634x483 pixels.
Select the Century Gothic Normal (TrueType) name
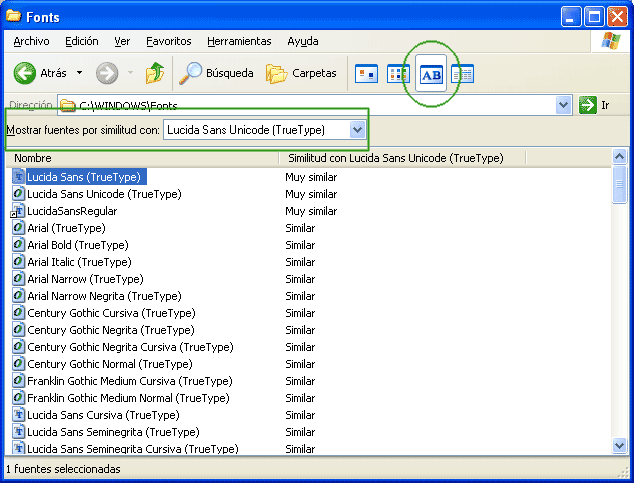[110, 364]
